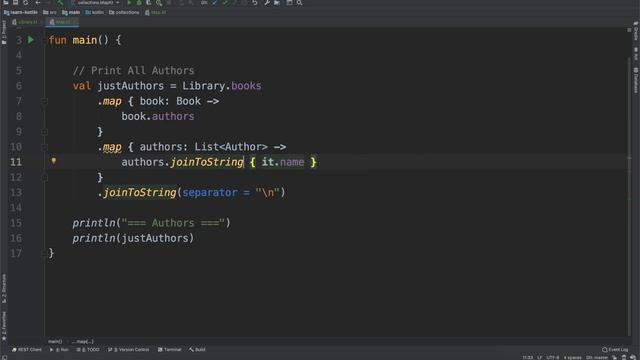Click Run with Coverage icon in toolbar

click(x=149, y=3)
